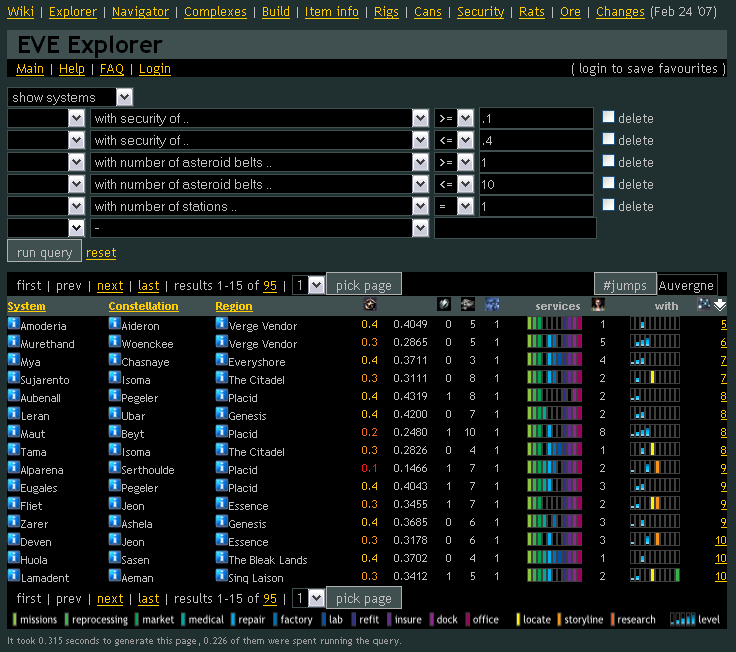
Task: Open info icon next to Sujarento system
Action: (x=14, y=377)
